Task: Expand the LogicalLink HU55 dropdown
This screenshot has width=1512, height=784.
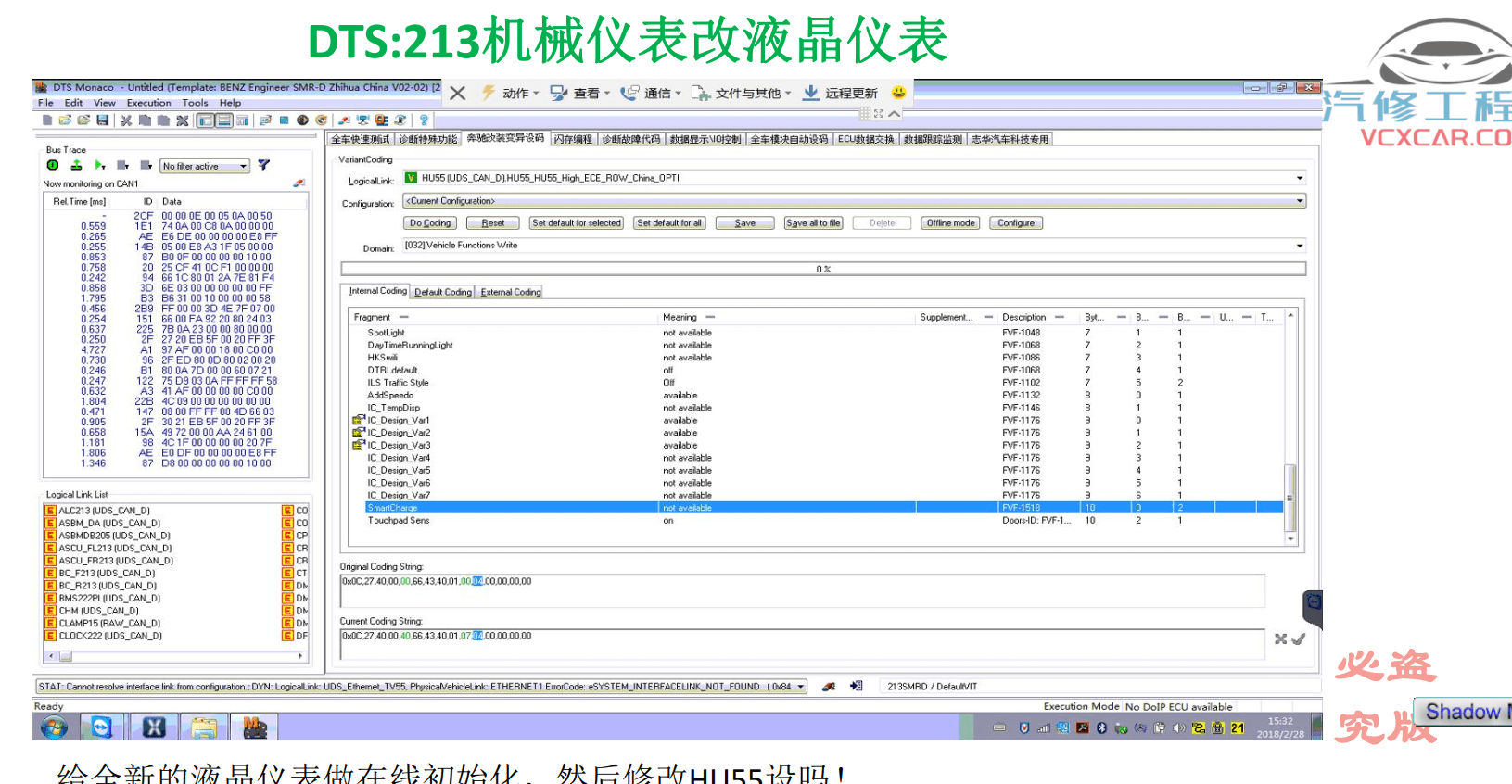Action: click(1299, 178)
